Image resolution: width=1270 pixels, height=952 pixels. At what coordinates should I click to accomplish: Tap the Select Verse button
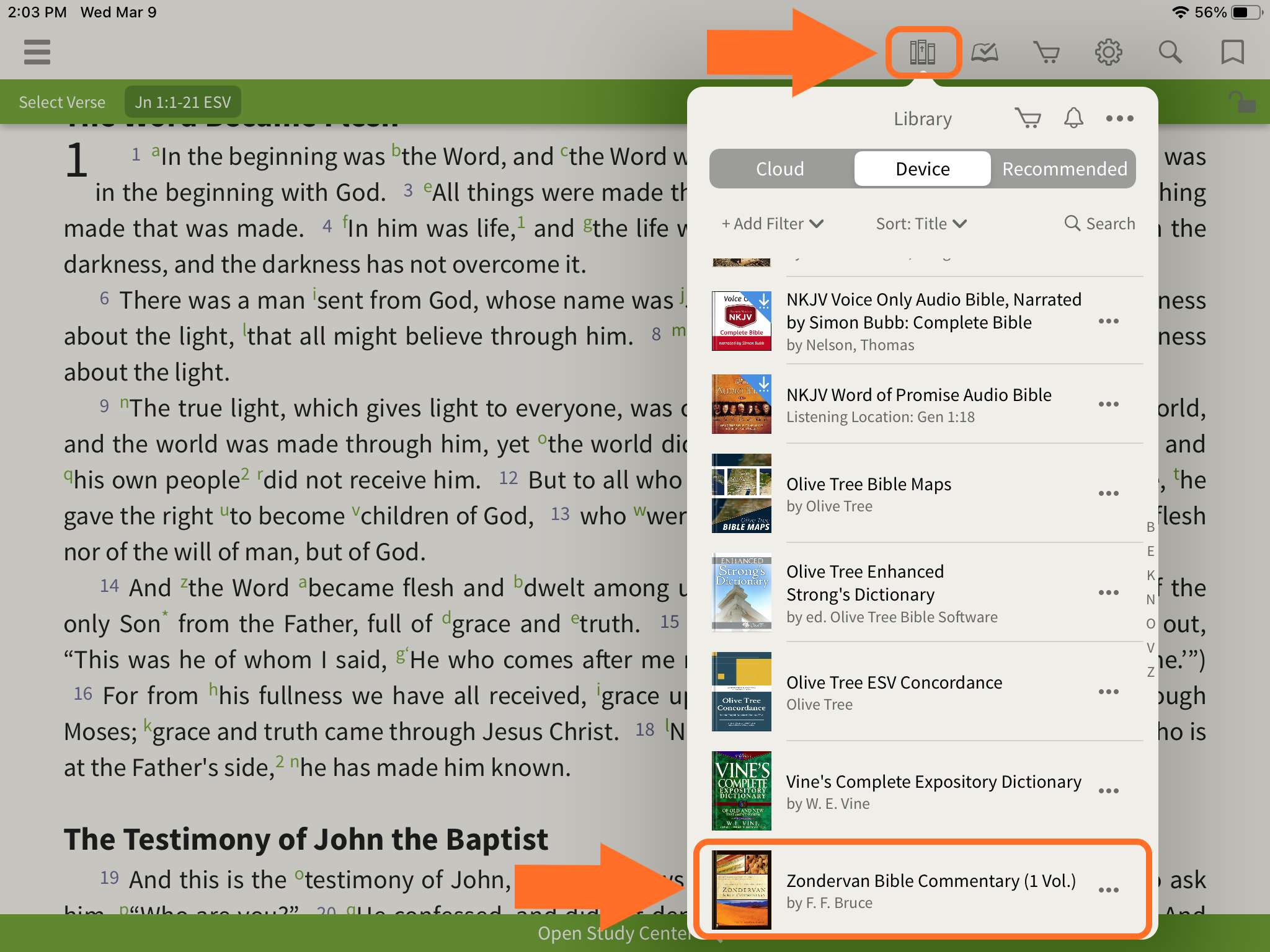tap(62, 102)
